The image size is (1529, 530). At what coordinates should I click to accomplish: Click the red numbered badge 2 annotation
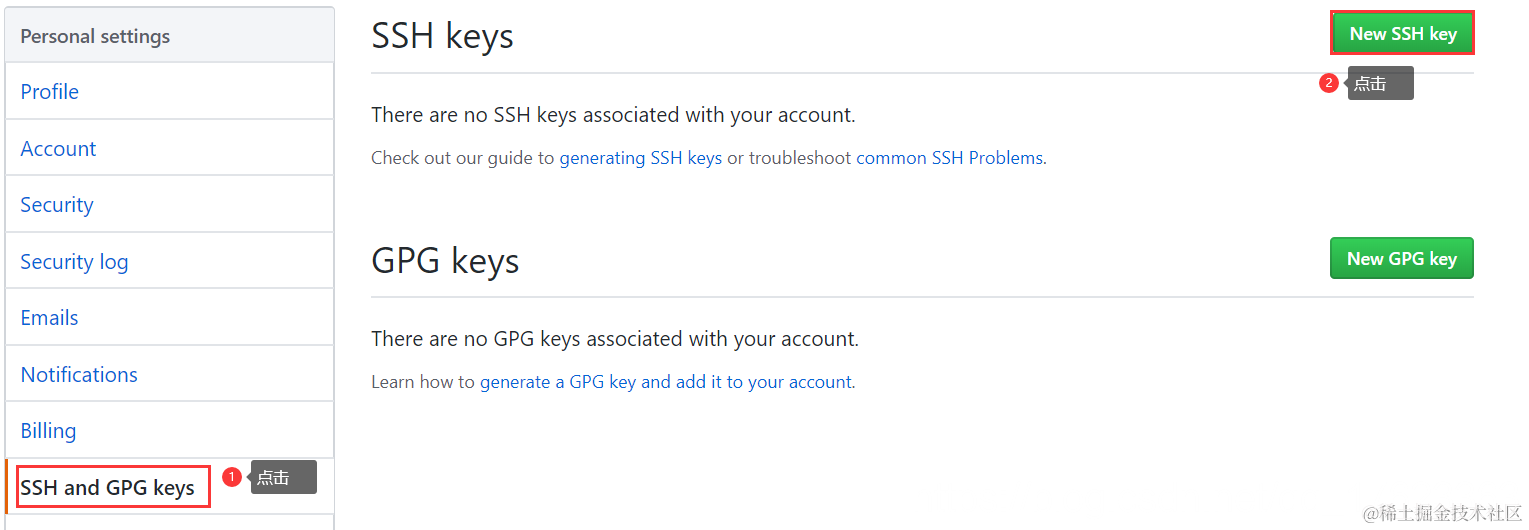tap(1328, 83)
